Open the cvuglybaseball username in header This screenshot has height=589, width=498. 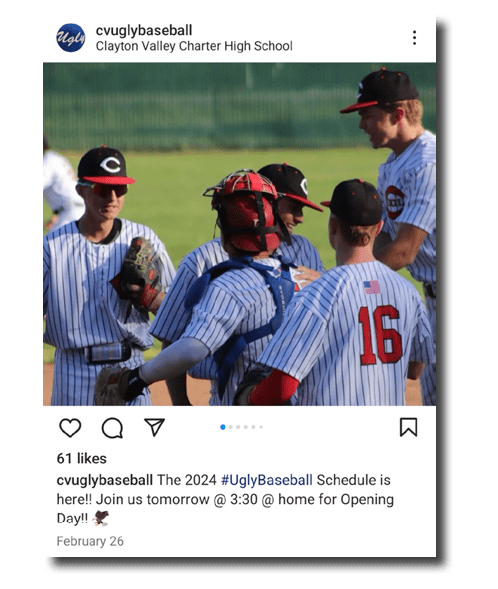pyautogui.click(x=144, y=30)
